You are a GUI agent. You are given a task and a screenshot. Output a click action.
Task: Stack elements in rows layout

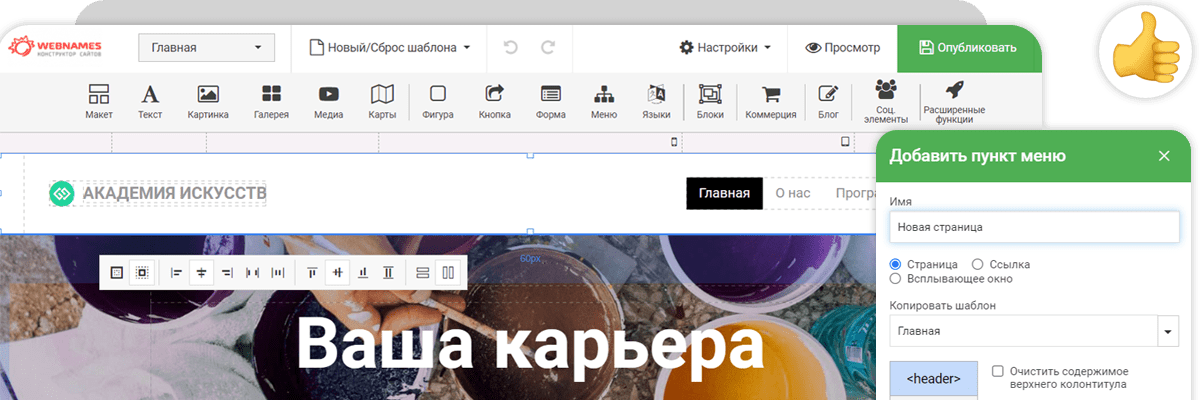tap(422, 272)
